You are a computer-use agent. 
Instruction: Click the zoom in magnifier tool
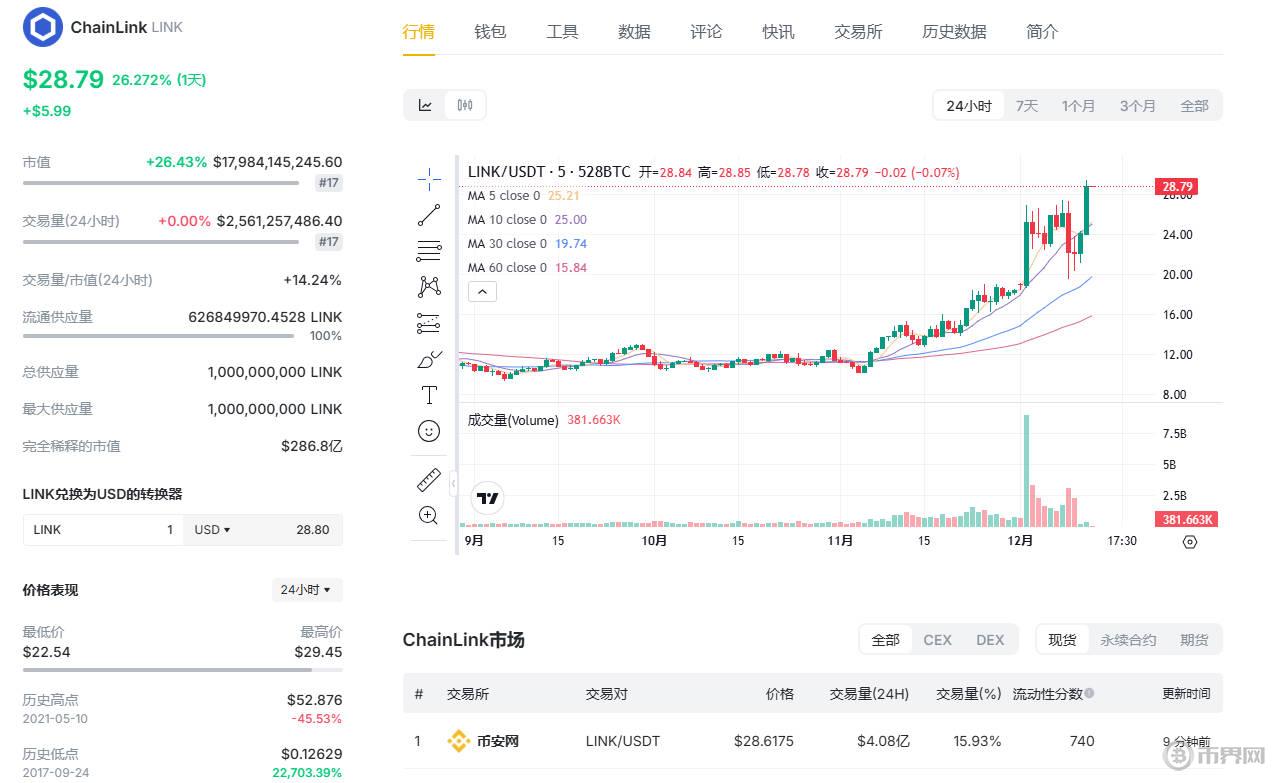coord(429,516)
